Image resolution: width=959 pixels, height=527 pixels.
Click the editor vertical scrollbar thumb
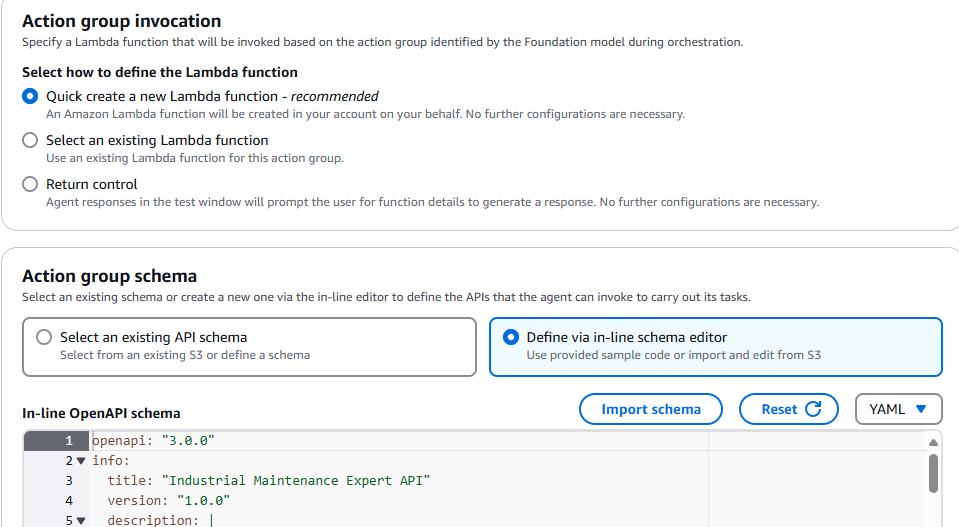933,473
